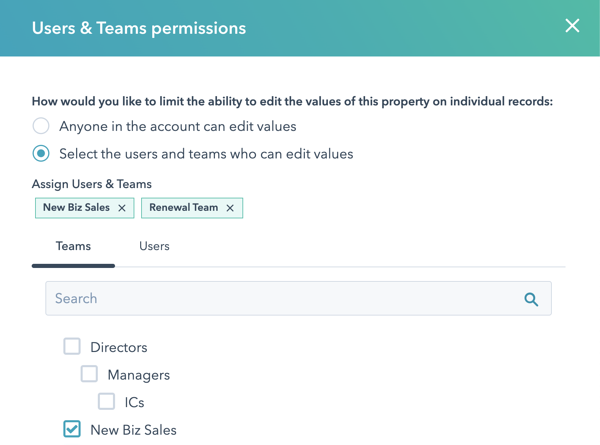
Task: Focus the Search text field
Action: [x=280, y=299]
